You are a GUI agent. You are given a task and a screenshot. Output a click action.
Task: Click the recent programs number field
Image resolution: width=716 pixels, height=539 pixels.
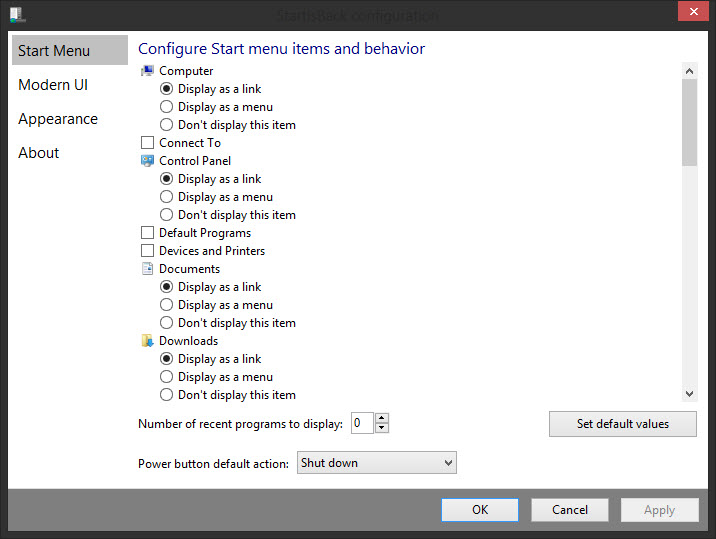[x=362, y=423]
